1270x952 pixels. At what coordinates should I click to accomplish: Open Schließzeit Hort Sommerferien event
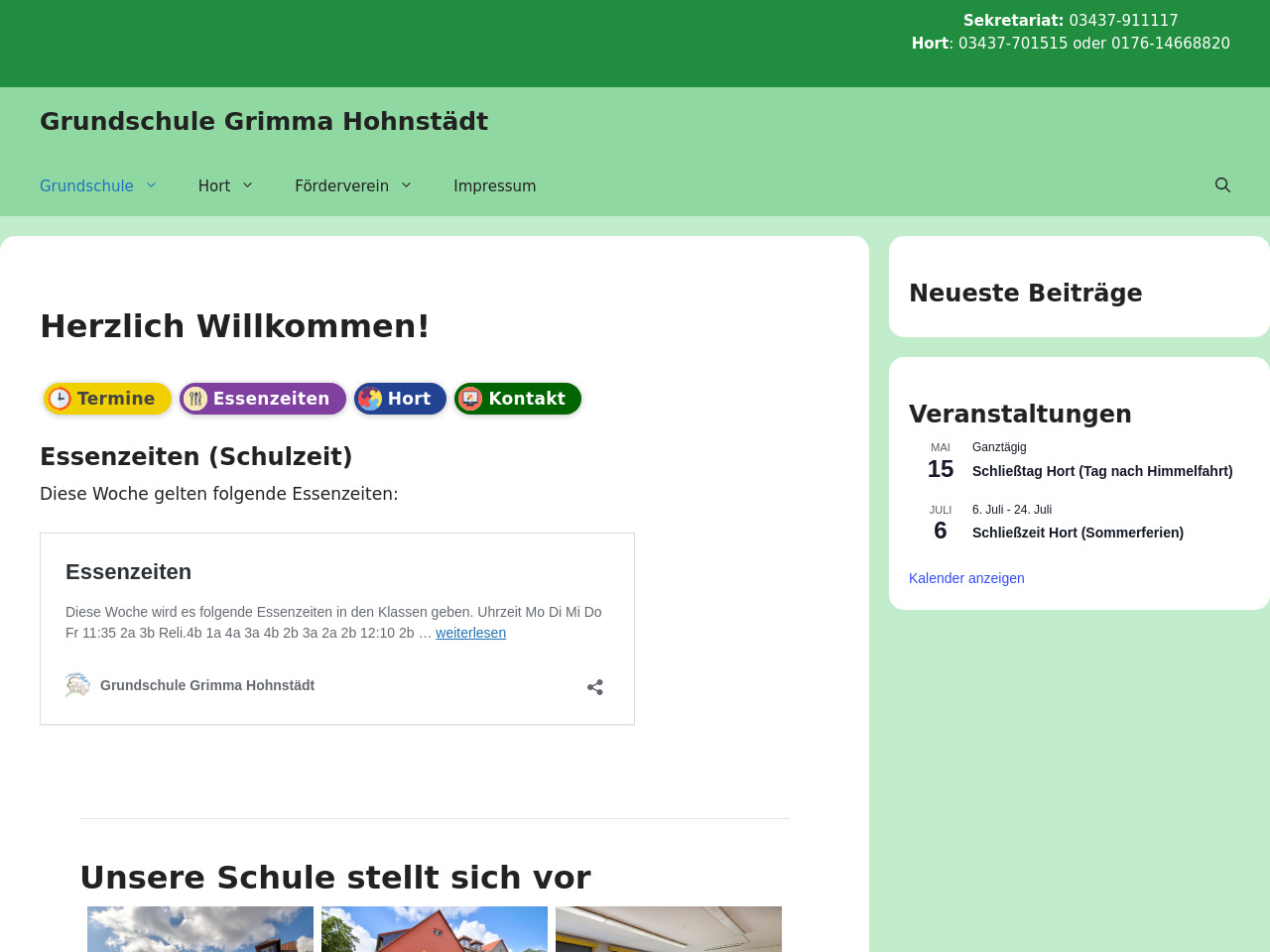click(x=1078, y=533)
